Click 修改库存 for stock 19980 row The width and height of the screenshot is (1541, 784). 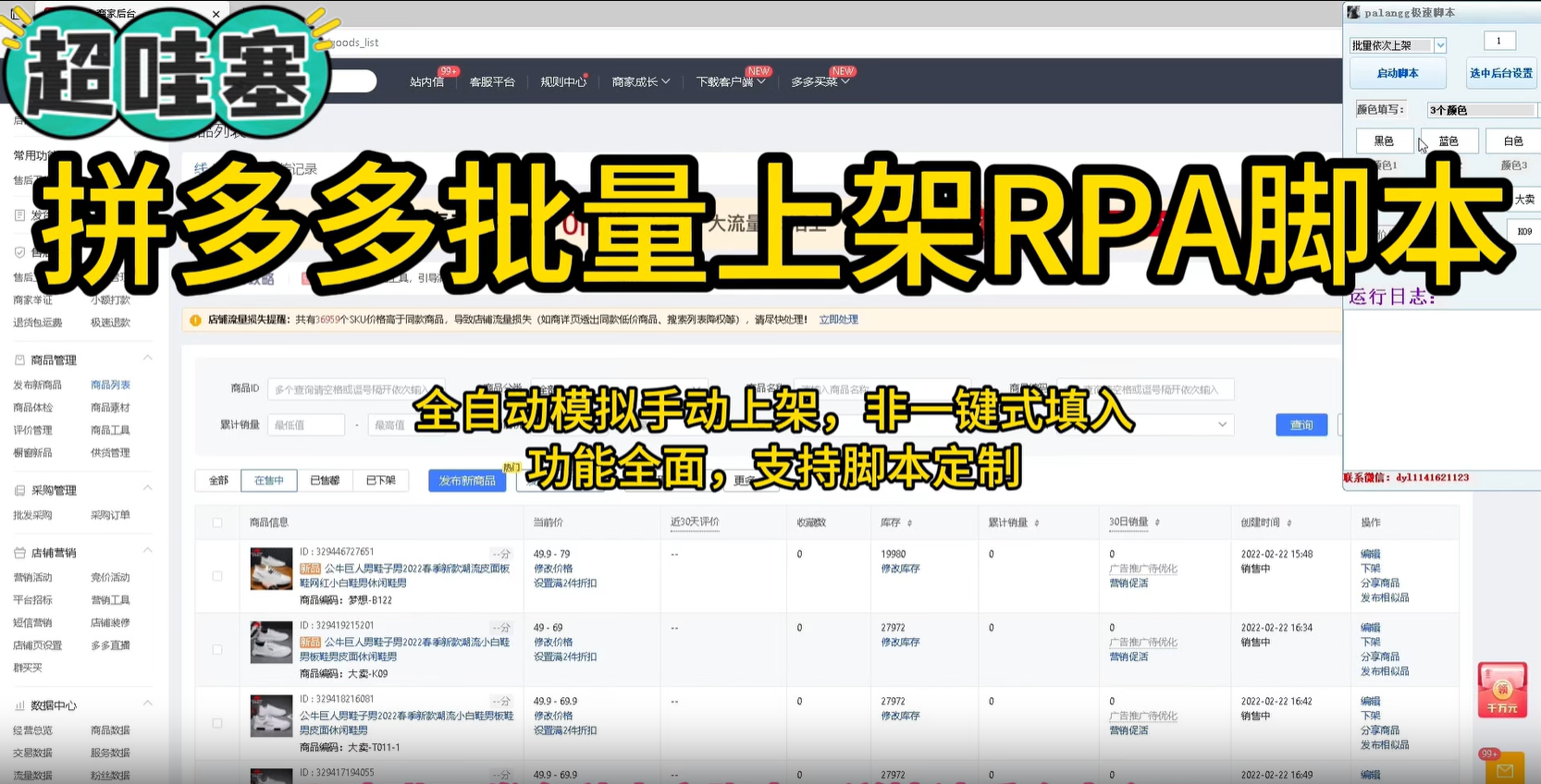coord(900,569)
